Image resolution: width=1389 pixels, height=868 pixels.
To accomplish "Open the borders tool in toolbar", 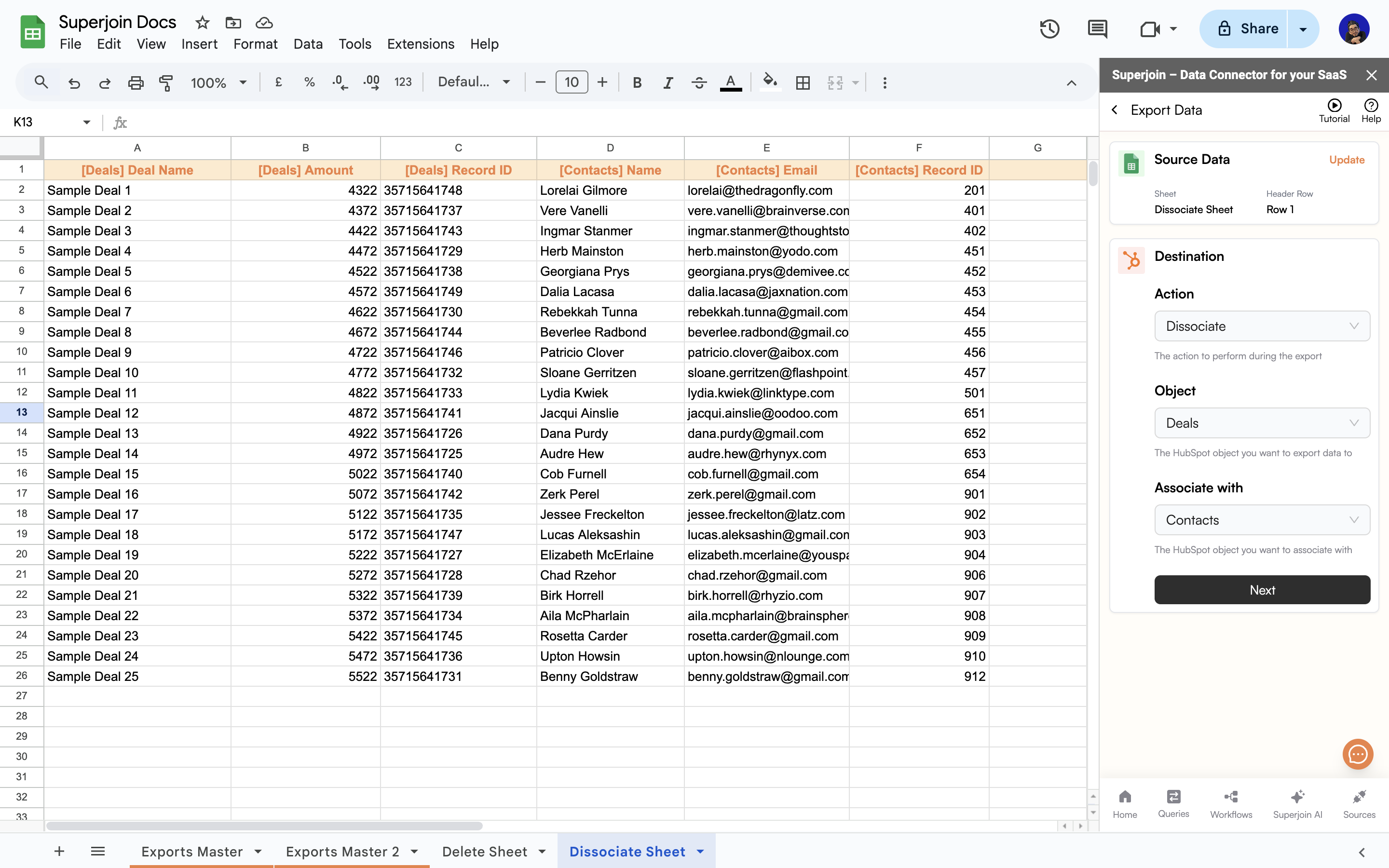I will (803, 82).
